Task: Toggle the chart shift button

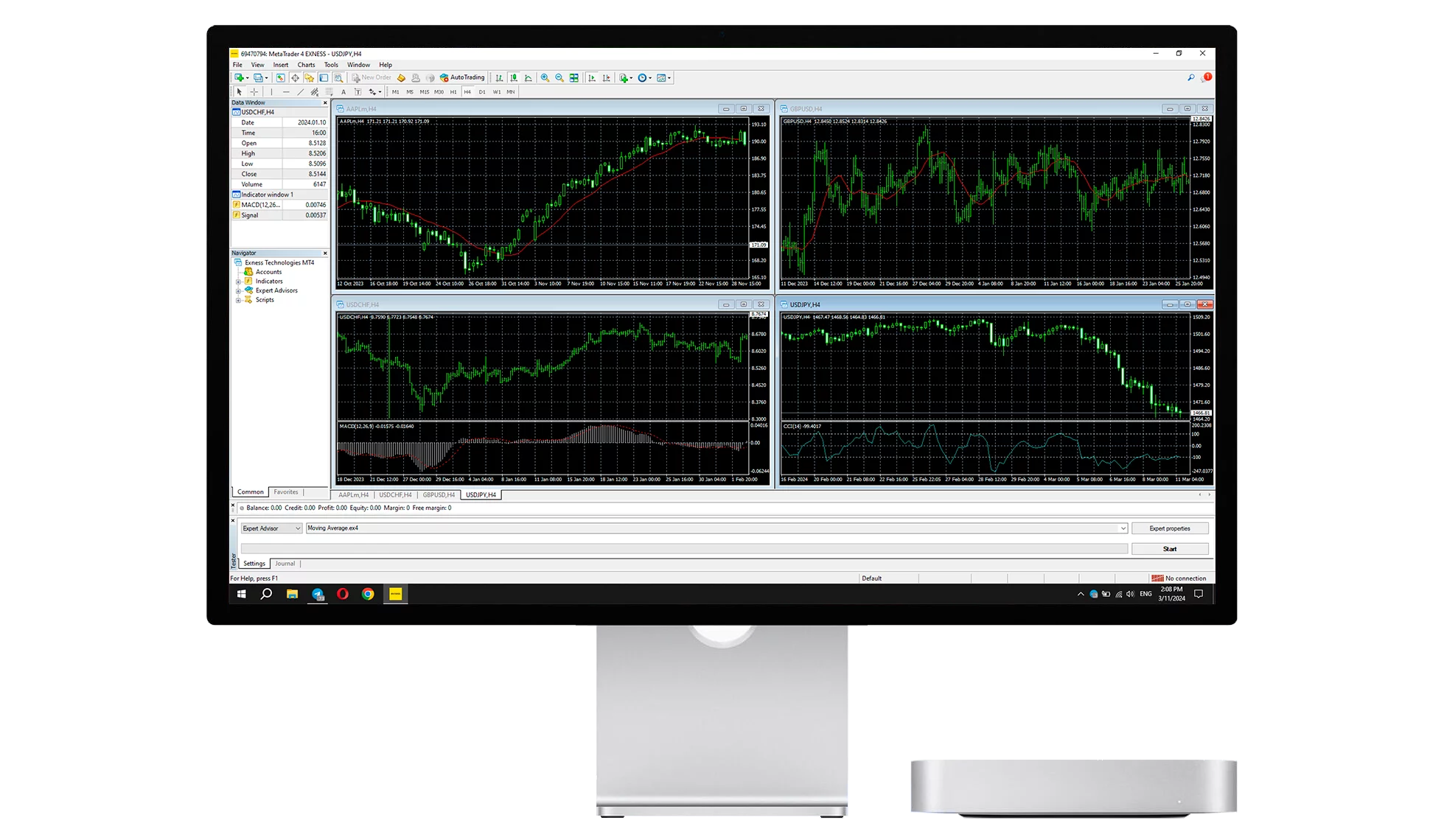Action: (606, 77)
